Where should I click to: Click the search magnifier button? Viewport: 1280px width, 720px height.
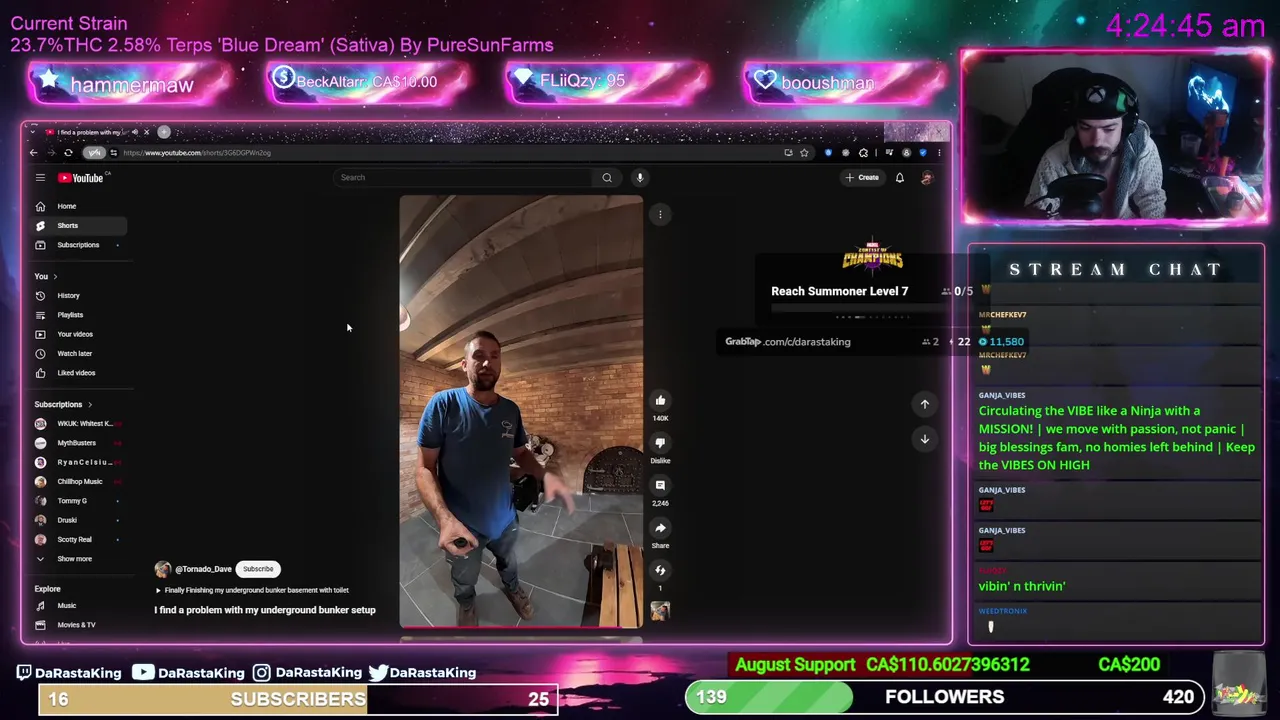pyautogui.click(x=607, y=178)
